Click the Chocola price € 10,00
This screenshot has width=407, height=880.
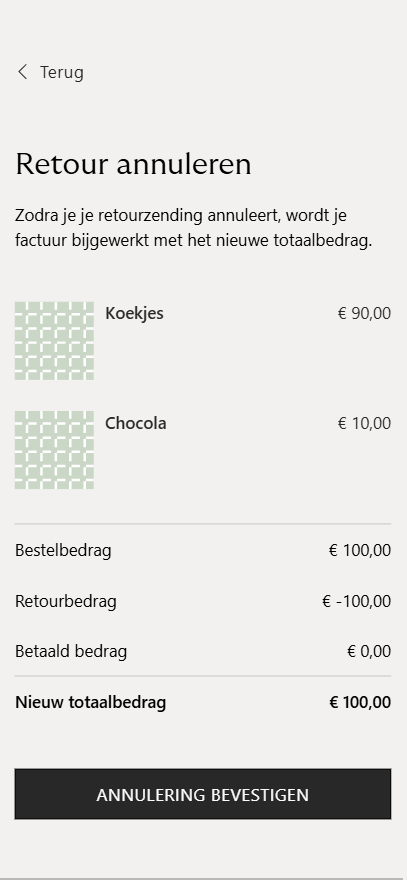click(364, 423)
